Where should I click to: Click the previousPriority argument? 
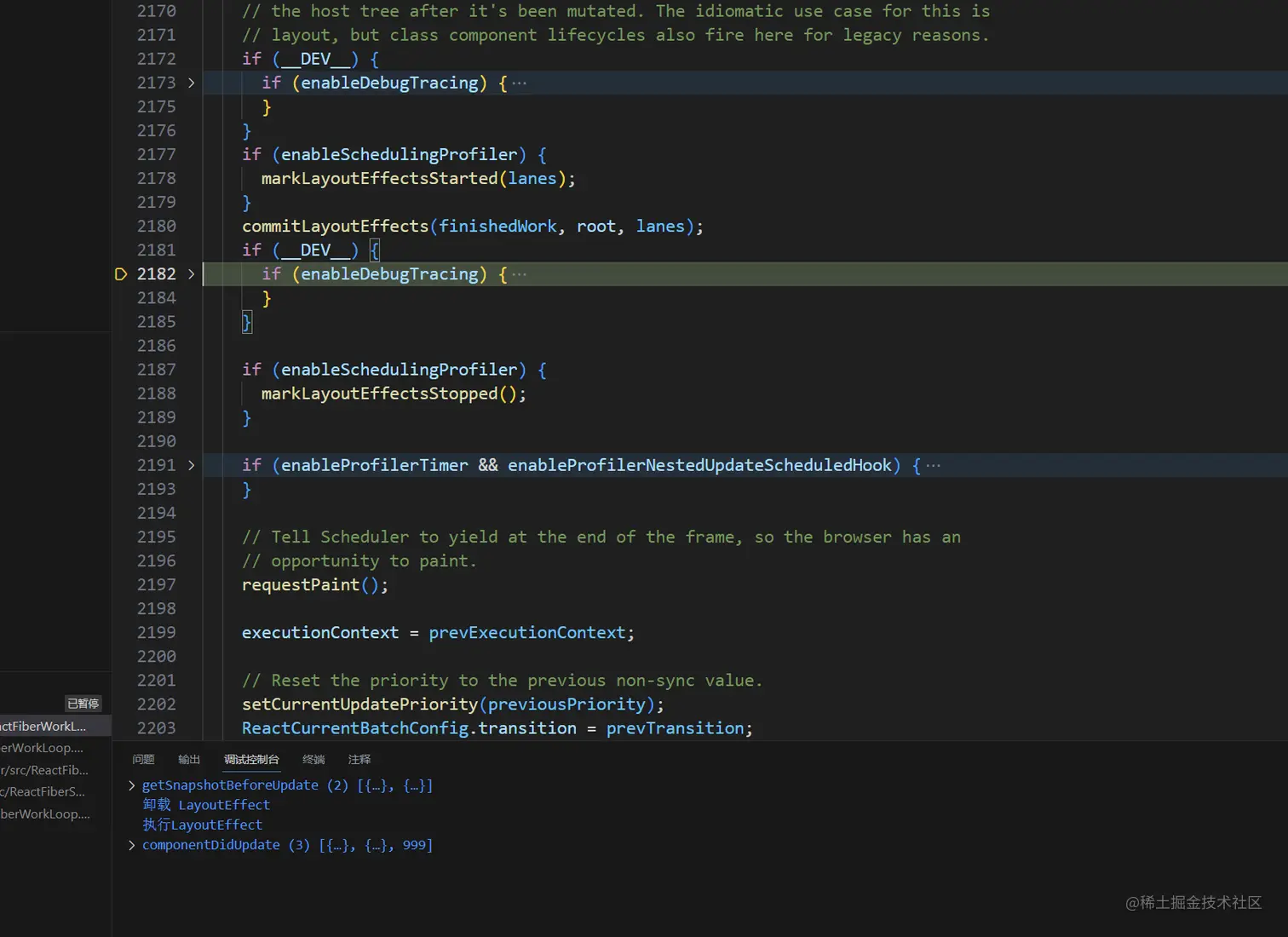coord(566,704)
